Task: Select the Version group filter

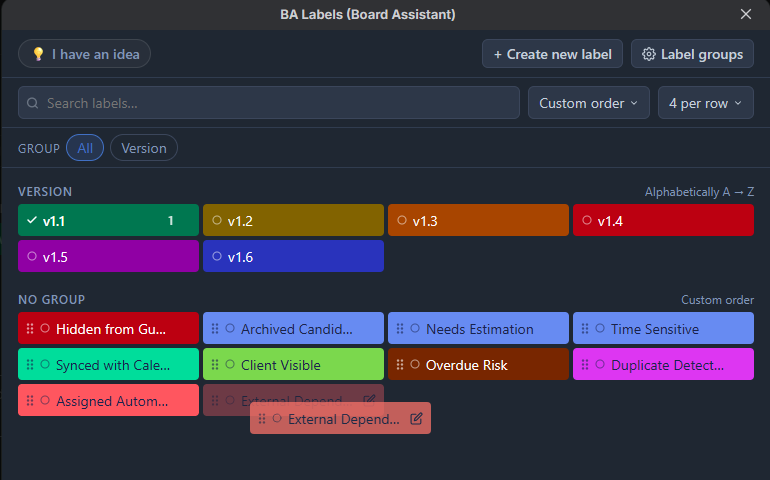Action: 144,148
